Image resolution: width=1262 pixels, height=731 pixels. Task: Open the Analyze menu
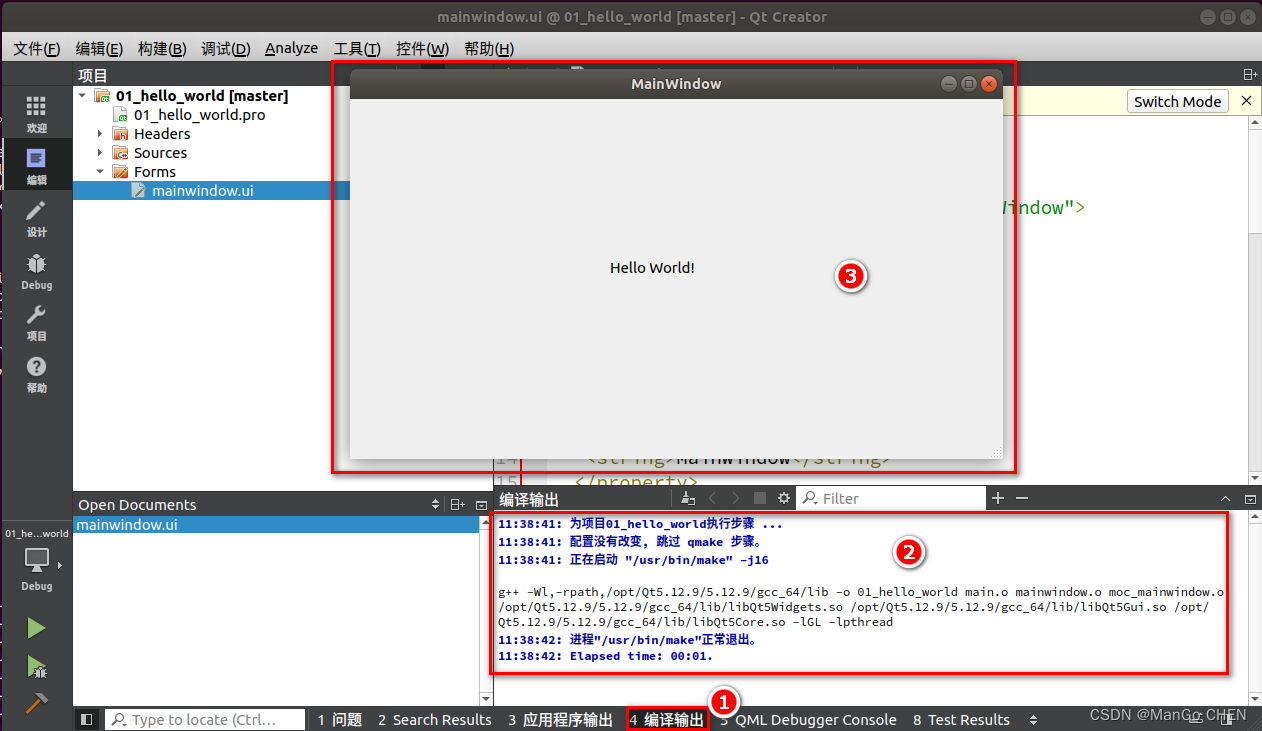[x=291, y=48]
